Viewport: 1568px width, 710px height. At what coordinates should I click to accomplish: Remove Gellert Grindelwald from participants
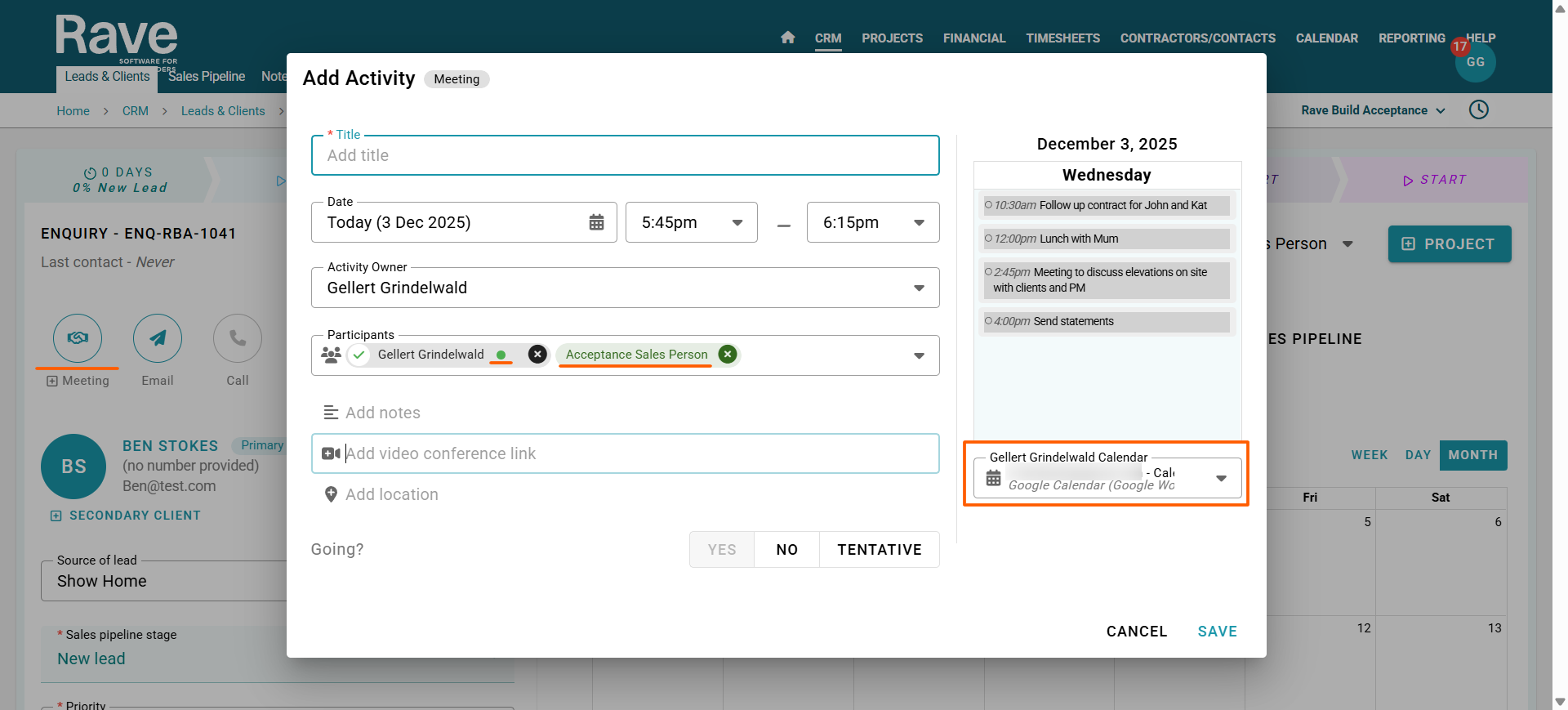point(537,354)
